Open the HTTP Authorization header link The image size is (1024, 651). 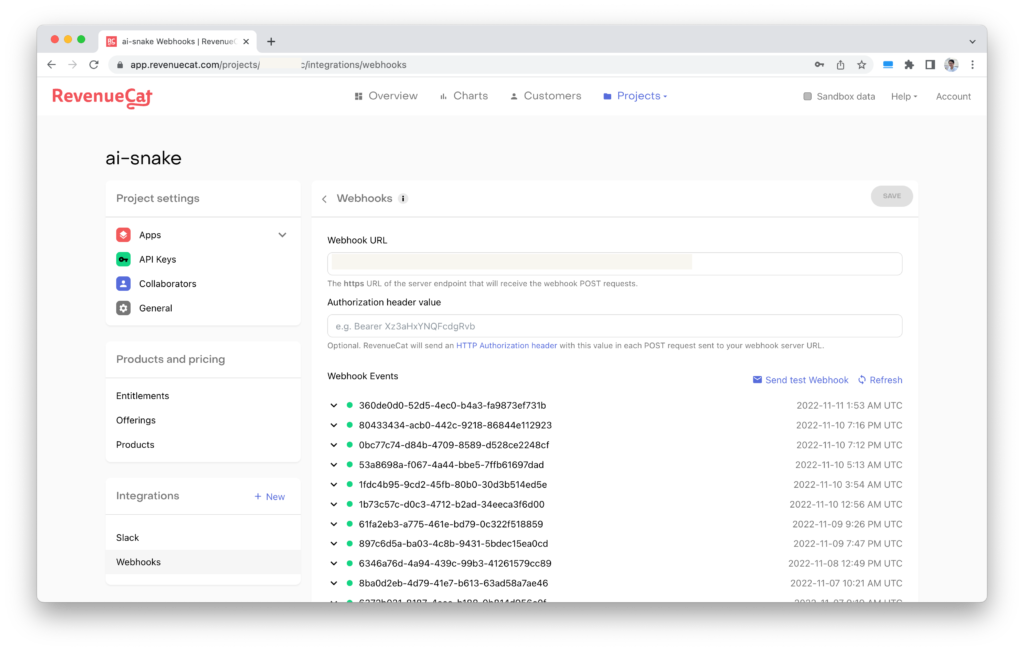[x=507, y=346]
